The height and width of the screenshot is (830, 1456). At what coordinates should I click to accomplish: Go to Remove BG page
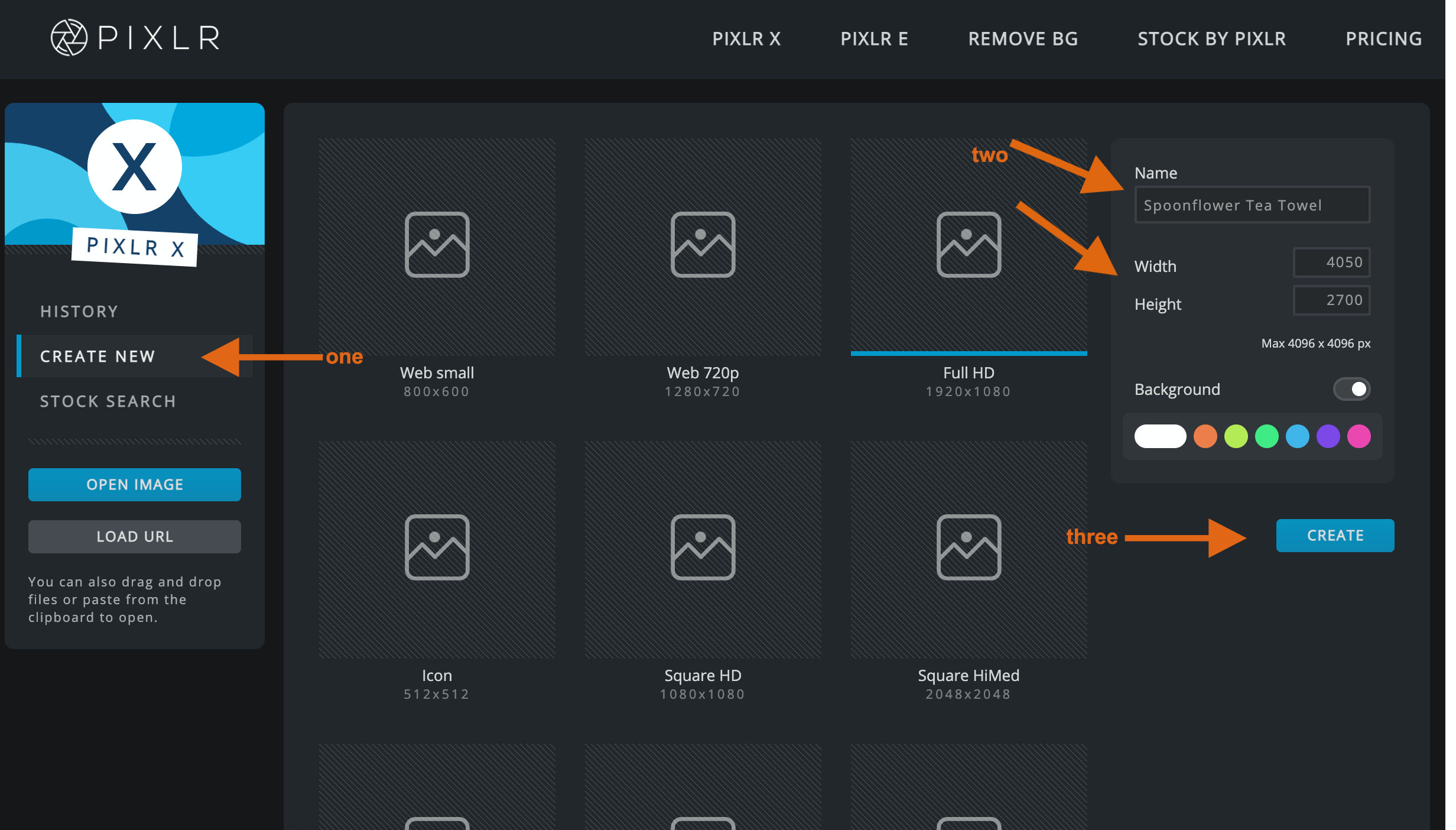1023,39
